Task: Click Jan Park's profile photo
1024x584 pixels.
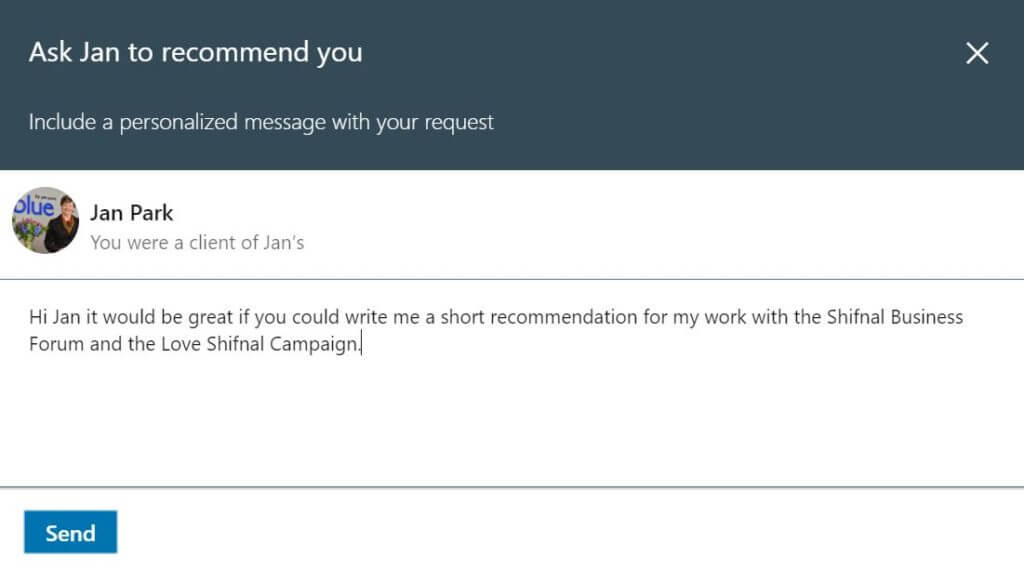Action: [45, 220]
